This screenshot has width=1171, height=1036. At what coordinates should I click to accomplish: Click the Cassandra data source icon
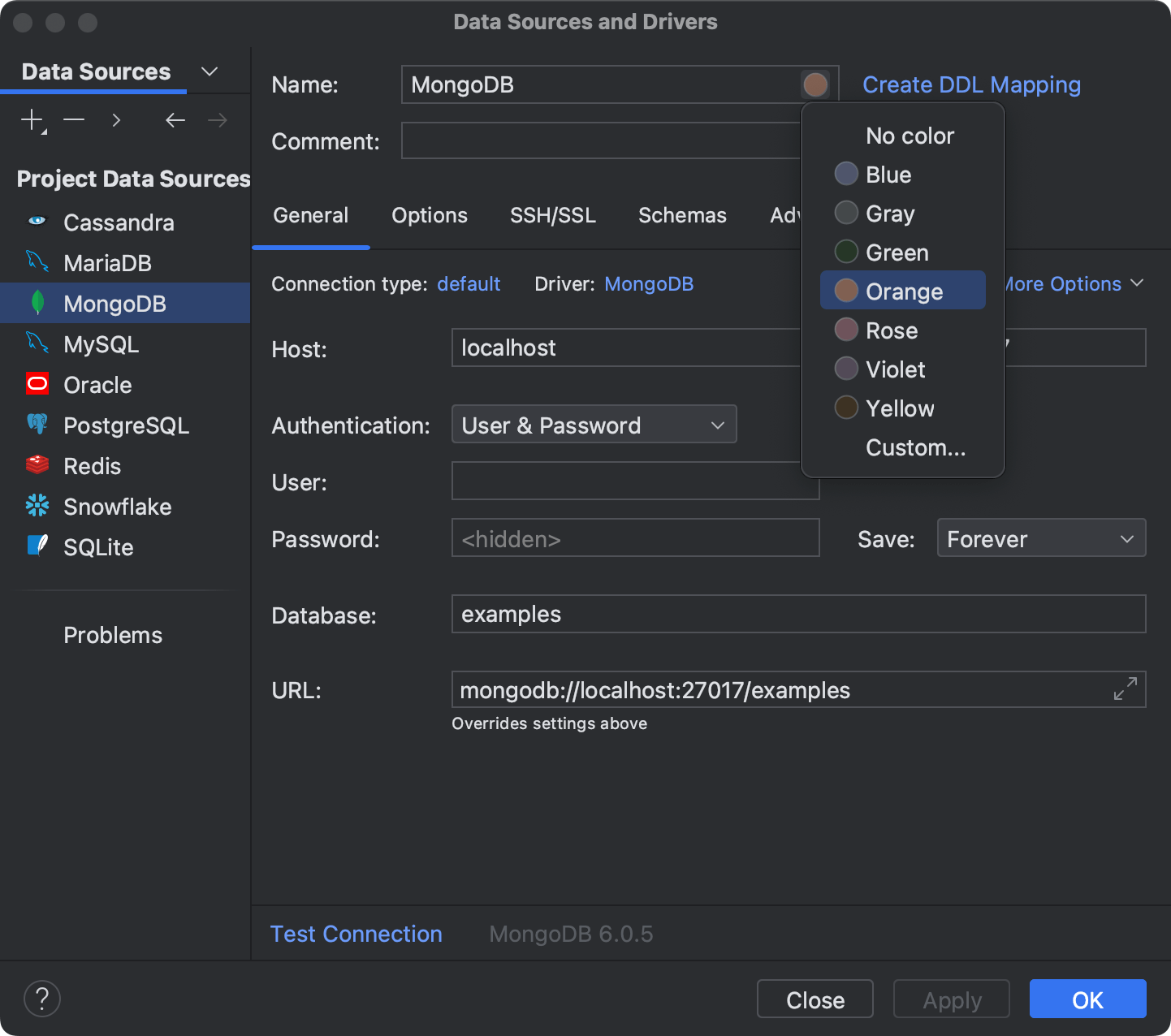(37, 222)
